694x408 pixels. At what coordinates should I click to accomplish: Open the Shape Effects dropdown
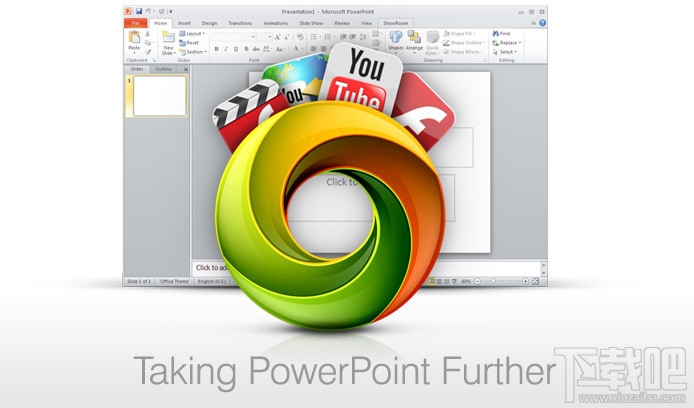pyautogui.click(x=463, y=52)
